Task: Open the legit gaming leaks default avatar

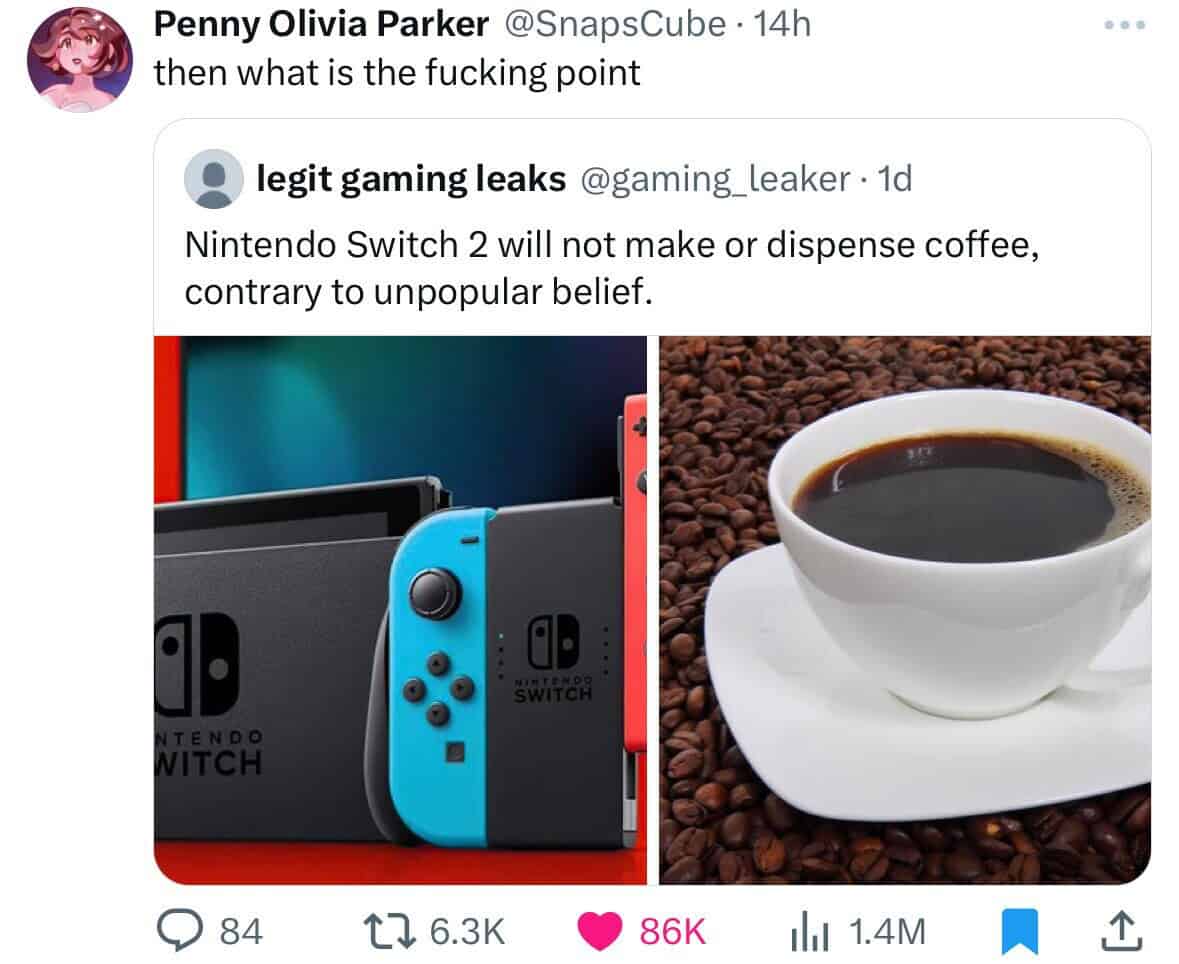Action: coord(214,178)
